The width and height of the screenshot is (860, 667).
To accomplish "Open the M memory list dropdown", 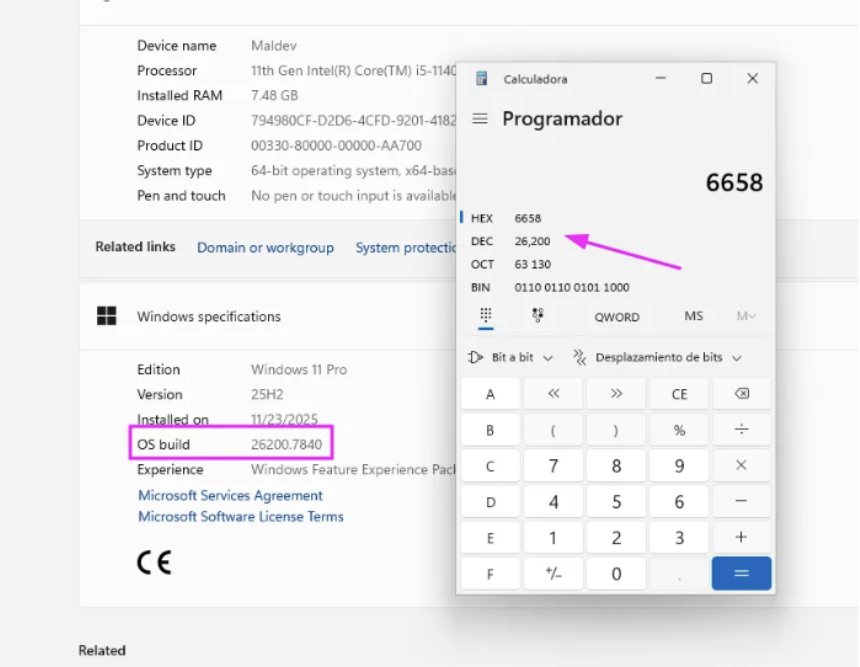I will (746, 316).
